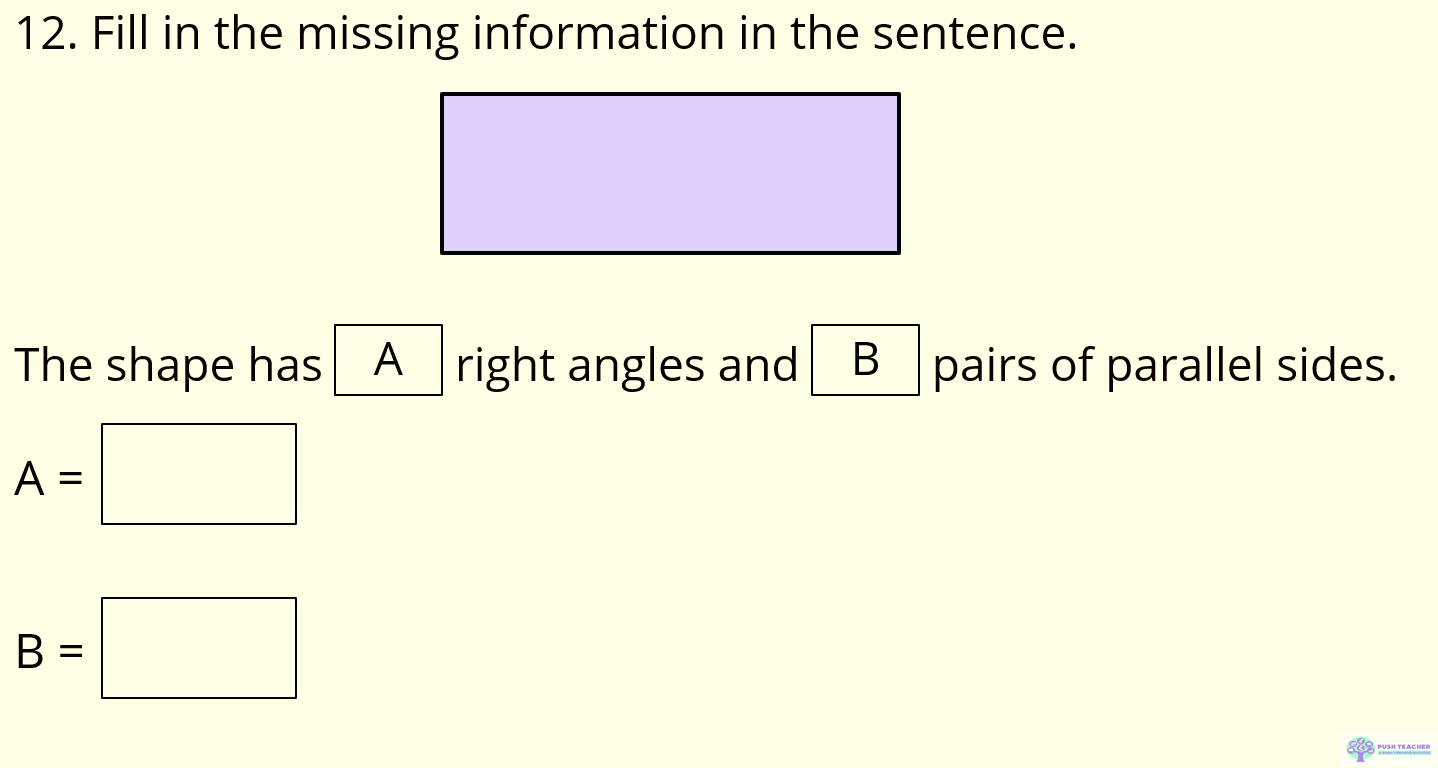Click the word "missing" in the heading
The width and height of the screenshot is (1438, 768).
376,34
